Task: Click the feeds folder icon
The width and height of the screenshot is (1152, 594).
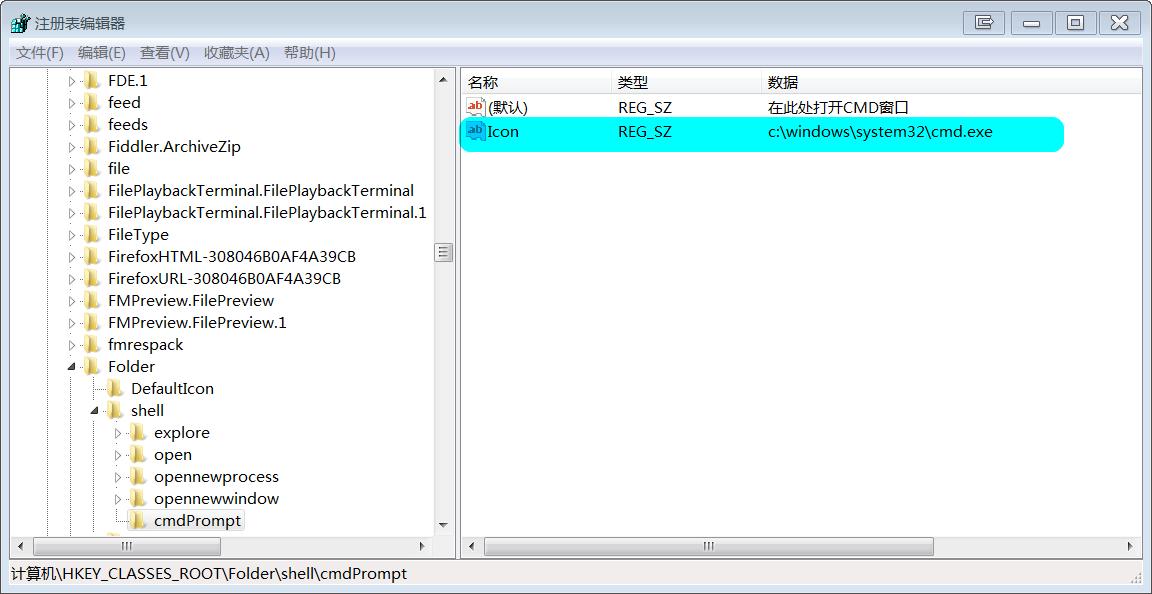Action: (x=92, y=124)
